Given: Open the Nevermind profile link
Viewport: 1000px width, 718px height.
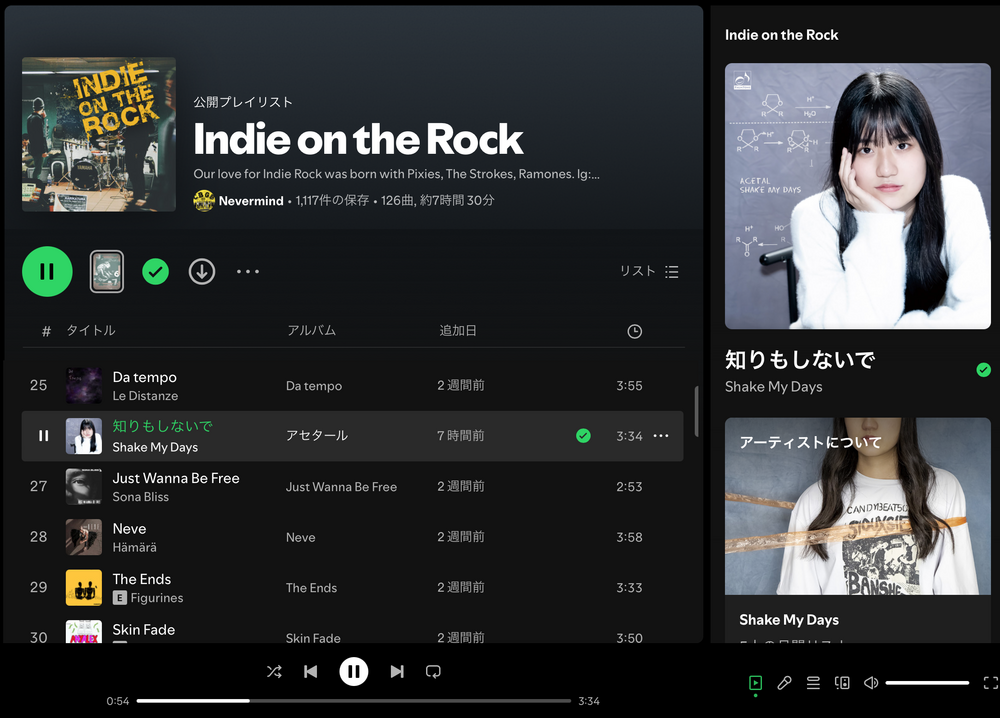Looking at the screenshot, I should click(251, 200).
